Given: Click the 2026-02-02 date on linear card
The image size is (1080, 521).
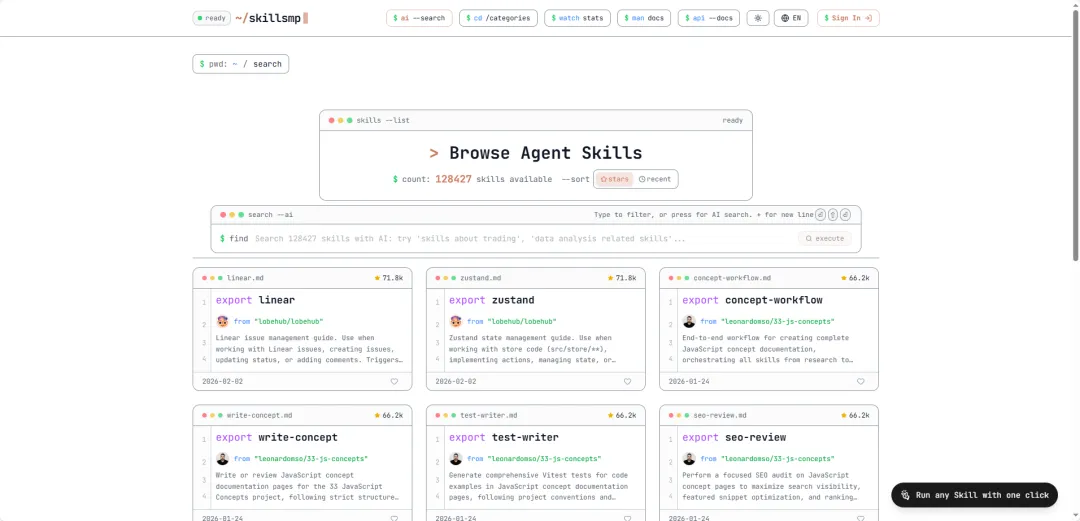Looking at the screenshot, I should pyautogui.click(x=222, y=381).
